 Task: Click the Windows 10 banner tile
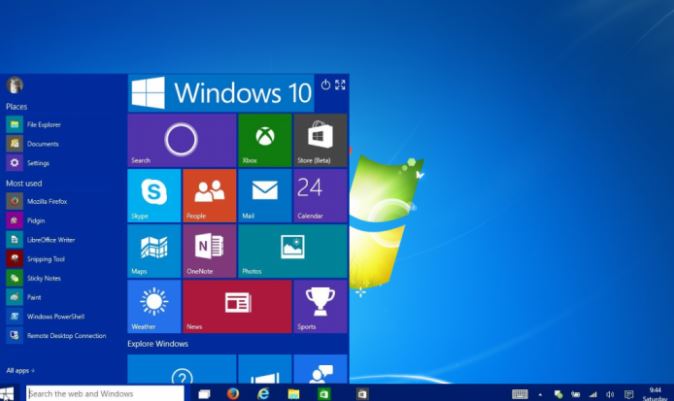221,93
